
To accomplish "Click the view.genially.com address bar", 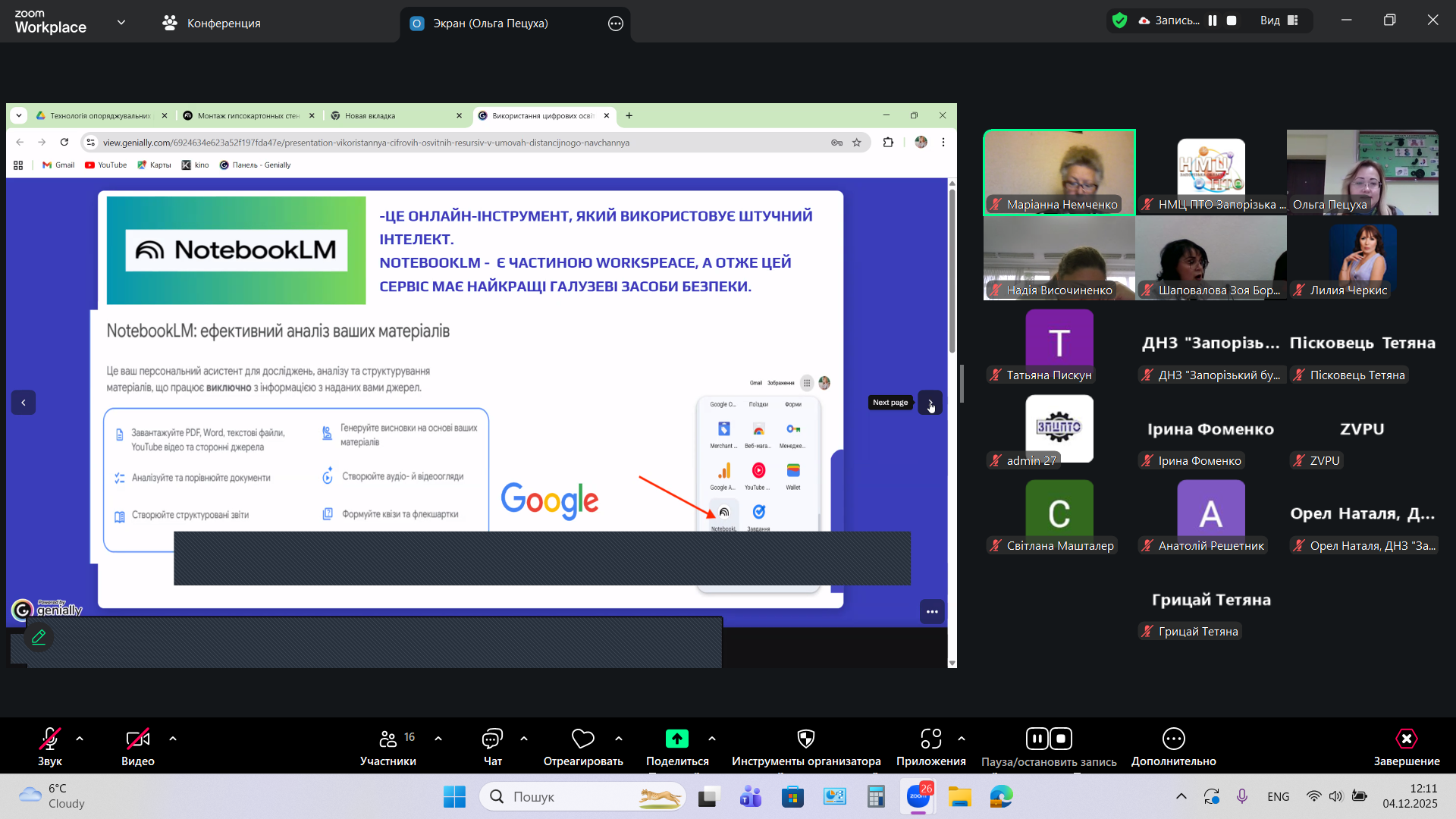I will 455,143.
